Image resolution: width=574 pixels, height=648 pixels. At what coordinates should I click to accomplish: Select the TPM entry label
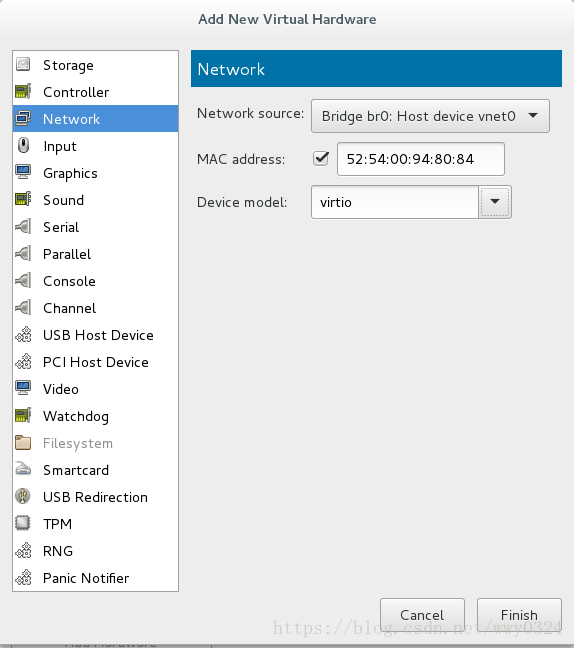tap(57, 524)
